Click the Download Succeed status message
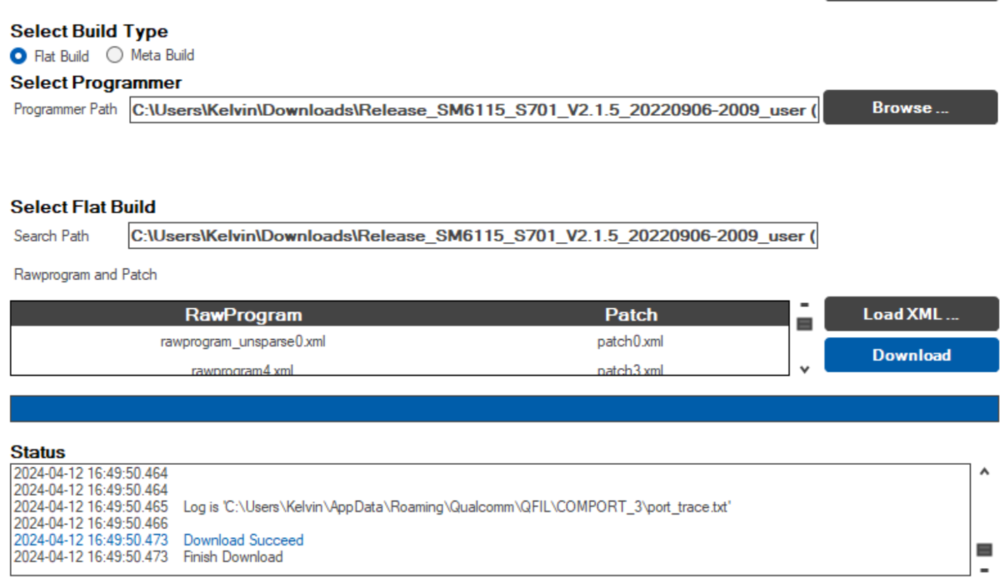The image size is (1000, 588). 243,540
